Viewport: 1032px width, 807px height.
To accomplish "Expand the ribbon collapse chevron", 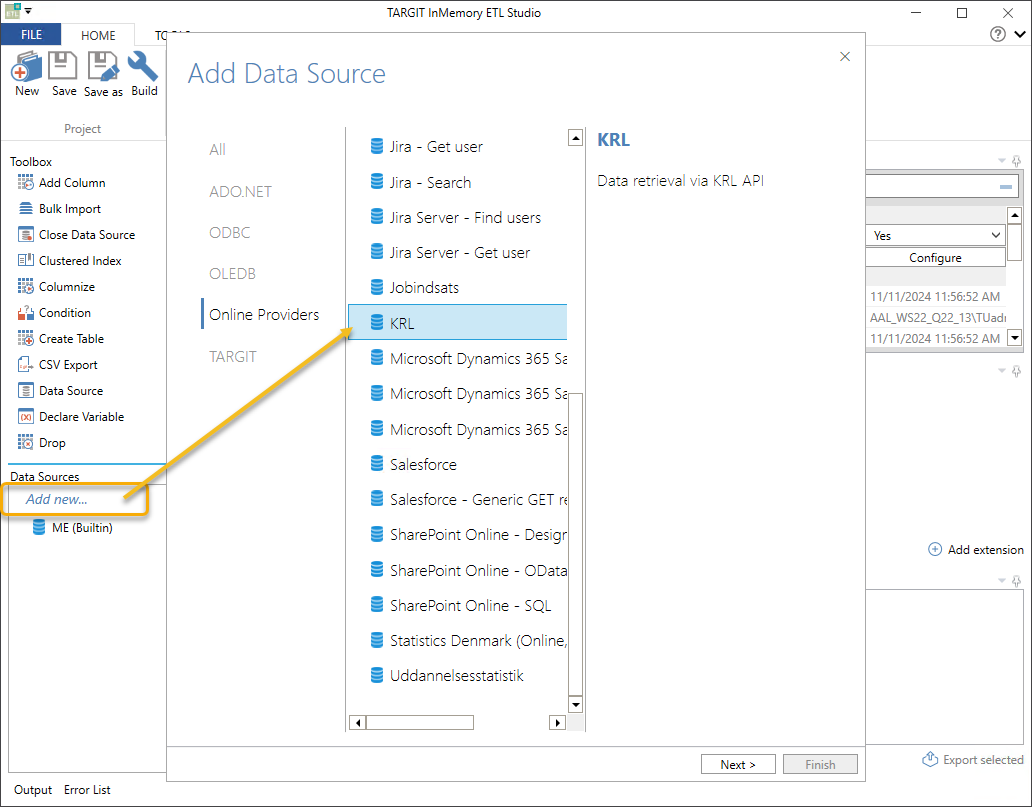I will click(x=1019, y=34).
